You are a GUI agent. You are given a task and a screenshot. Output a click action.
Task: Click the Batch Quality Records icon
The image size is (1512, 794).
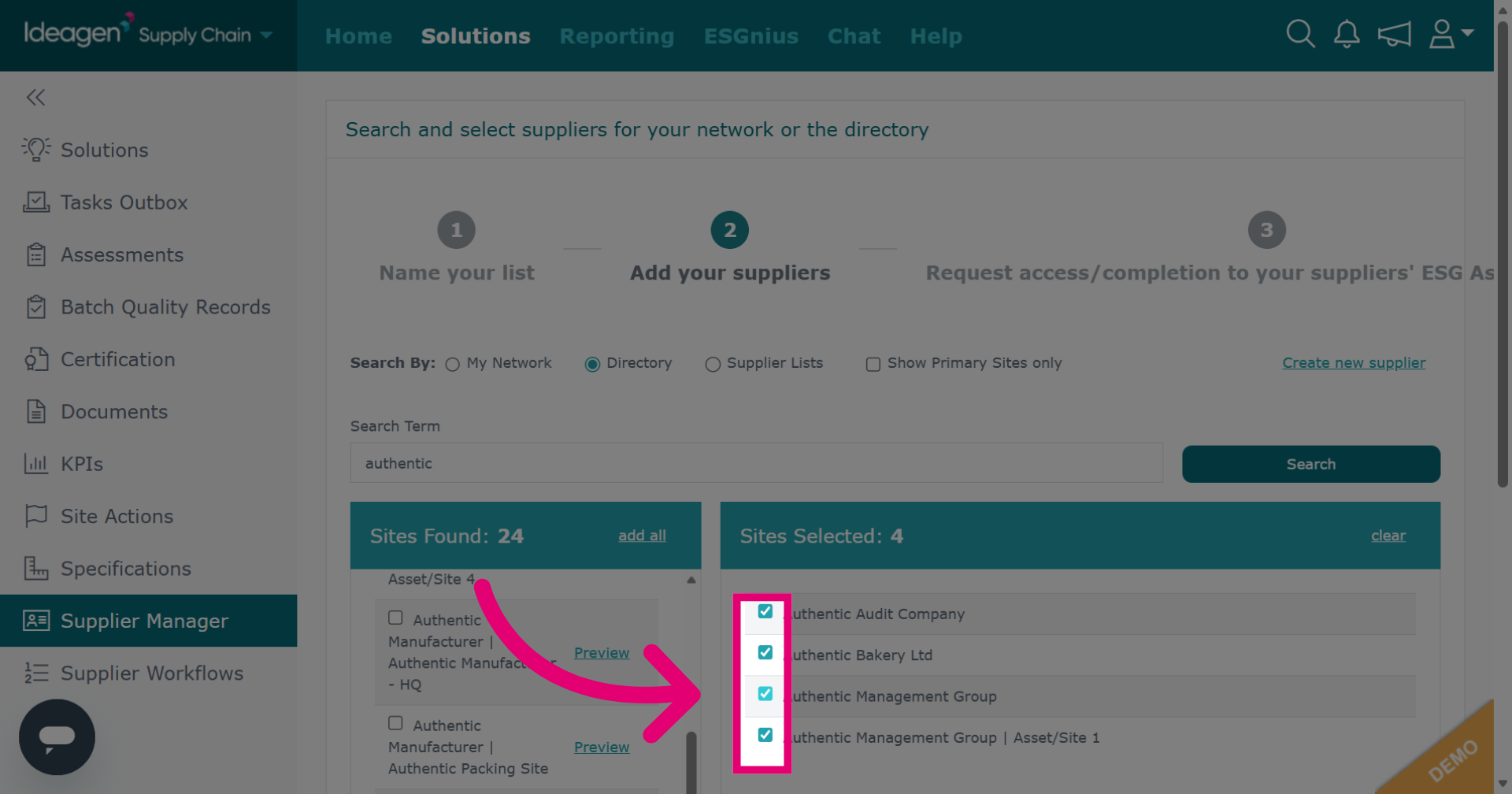[35, 307]
